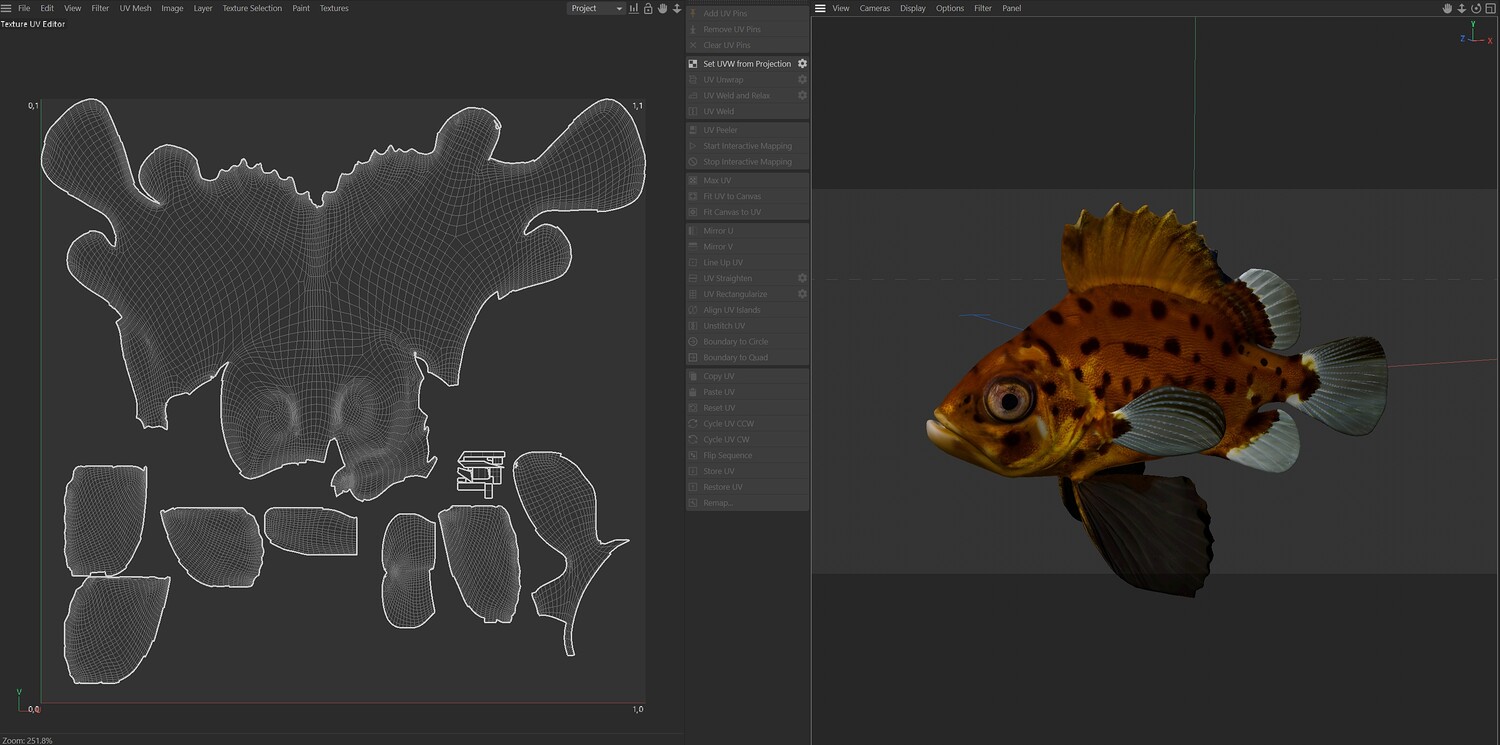The height and width of the screenshot is (745, 1500).
Task: Open the 3D viewport View menu
Action: pyautogui.click(x=841, y=8)
